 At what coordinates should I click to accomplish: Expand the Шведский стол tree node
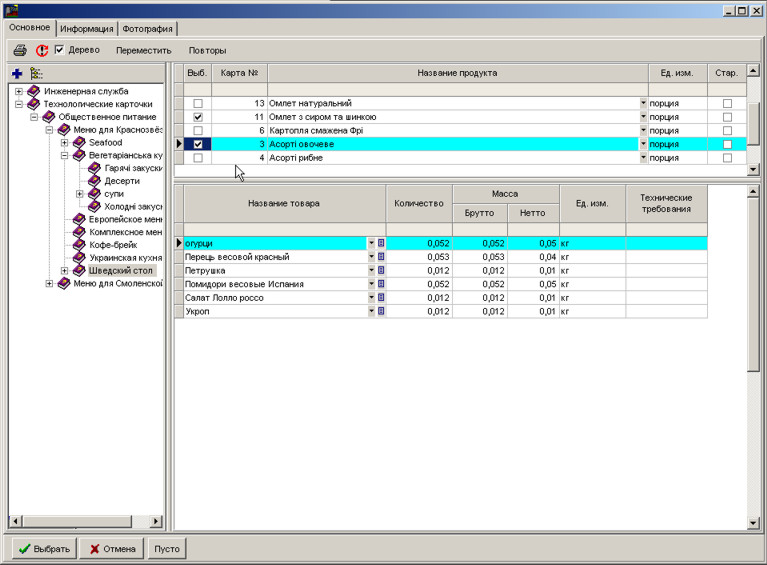click(x=65, y=270)
